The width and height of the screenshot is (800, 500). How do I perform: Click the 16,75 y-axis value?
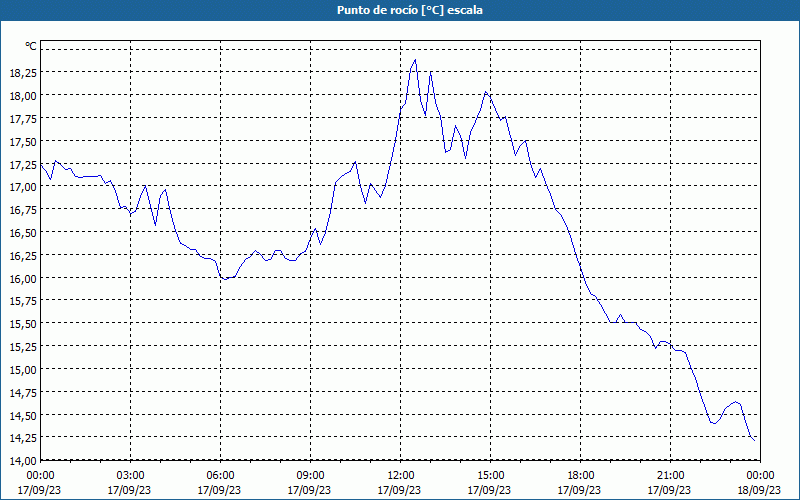(x=23, y=210)
